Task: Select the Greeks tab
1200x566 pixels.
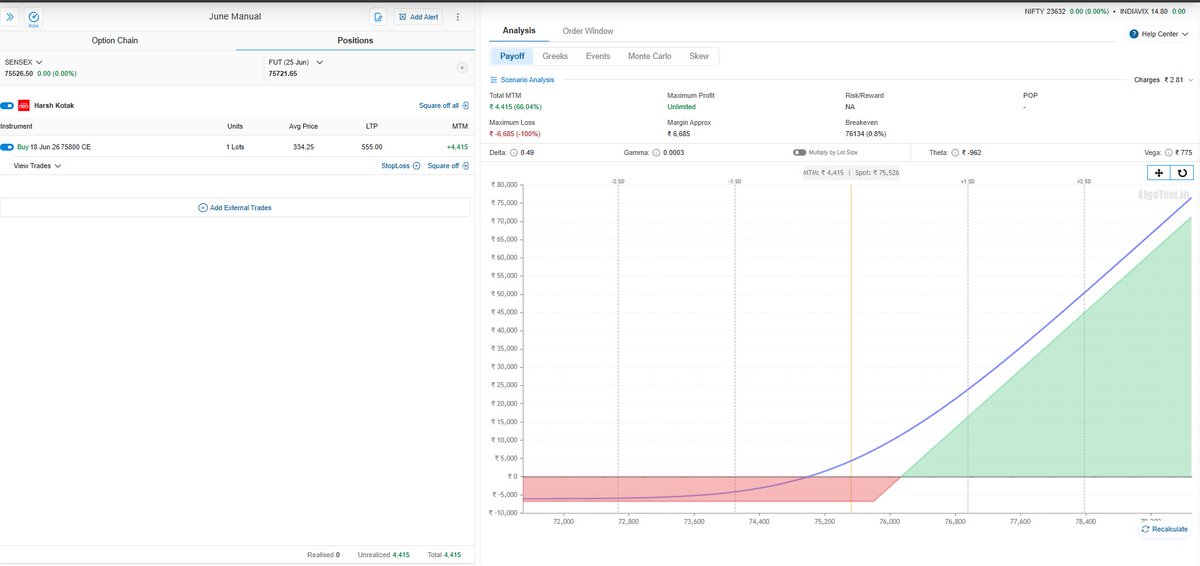Action: [555, 56]
